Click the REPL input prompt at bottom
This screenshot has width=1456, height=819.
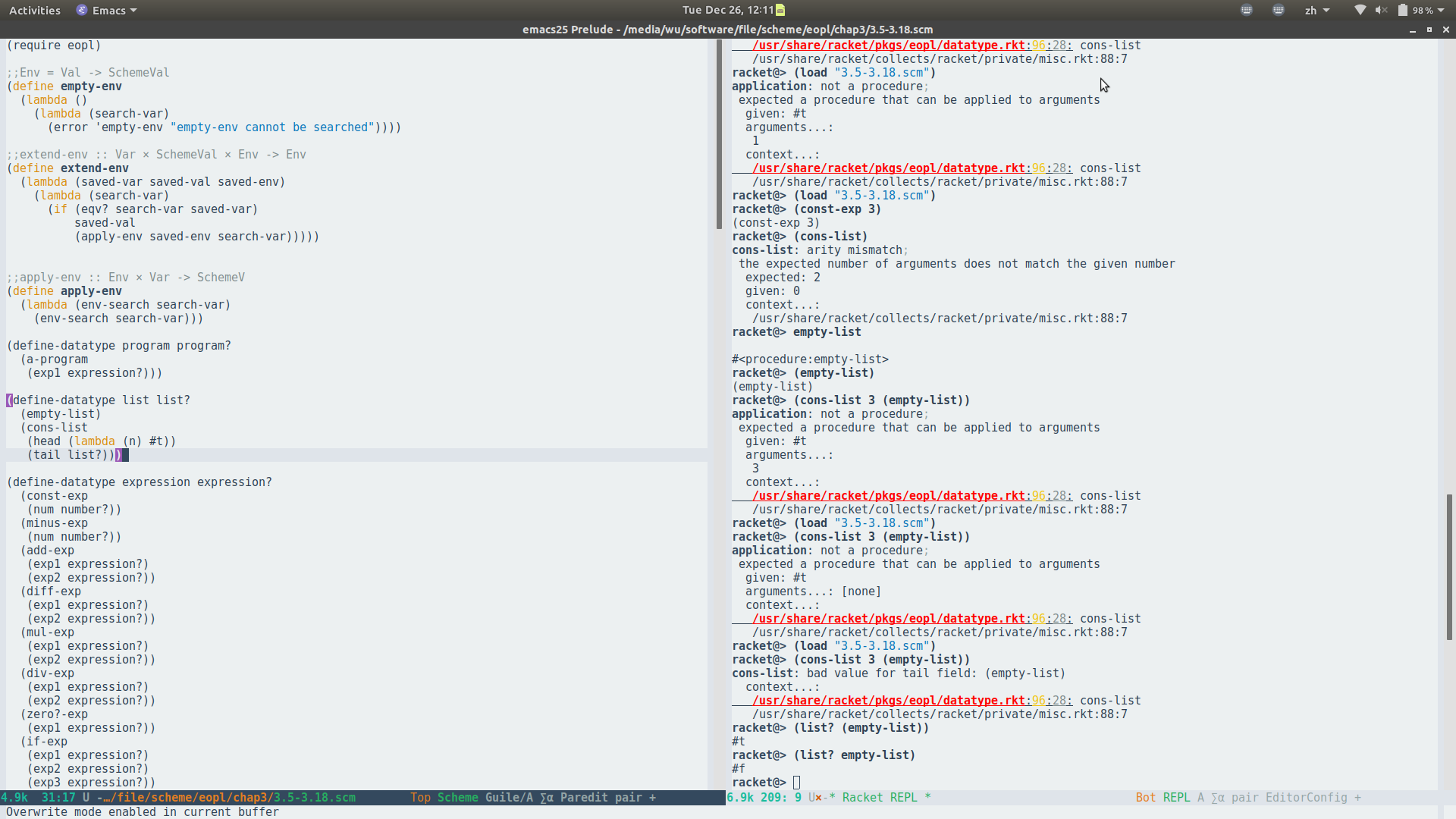(x=796, y=782)
